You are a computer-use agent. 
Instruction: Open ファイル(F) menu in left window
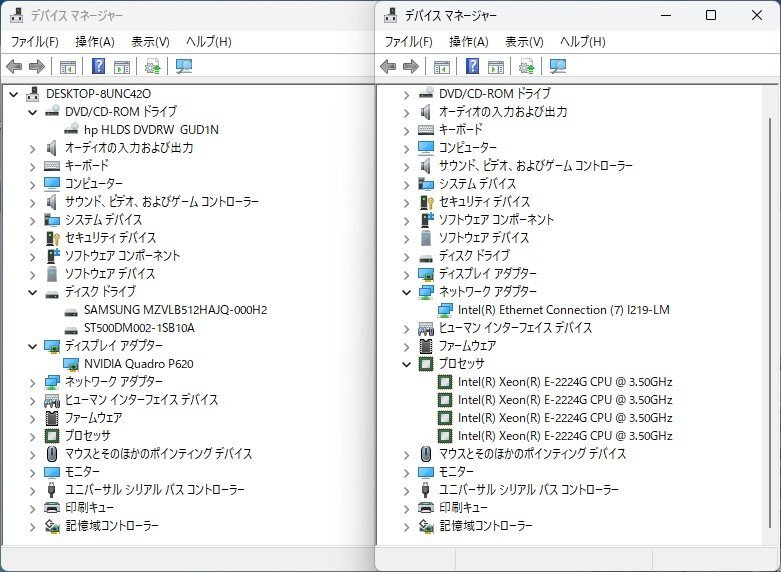tap(34, 41)
